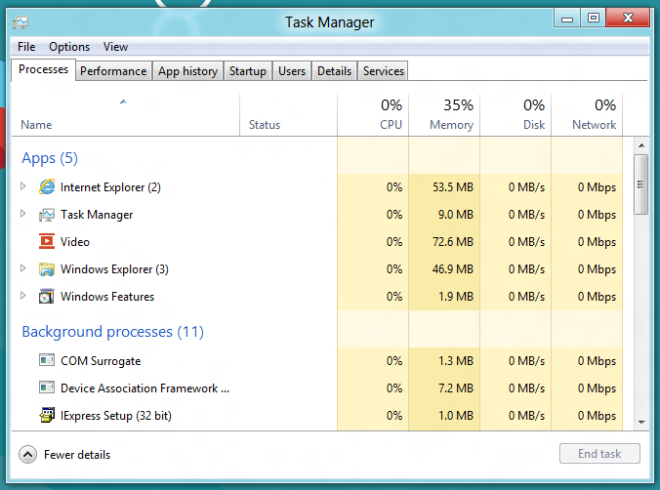Click the 1.0 MB memory value

[456, 415]
